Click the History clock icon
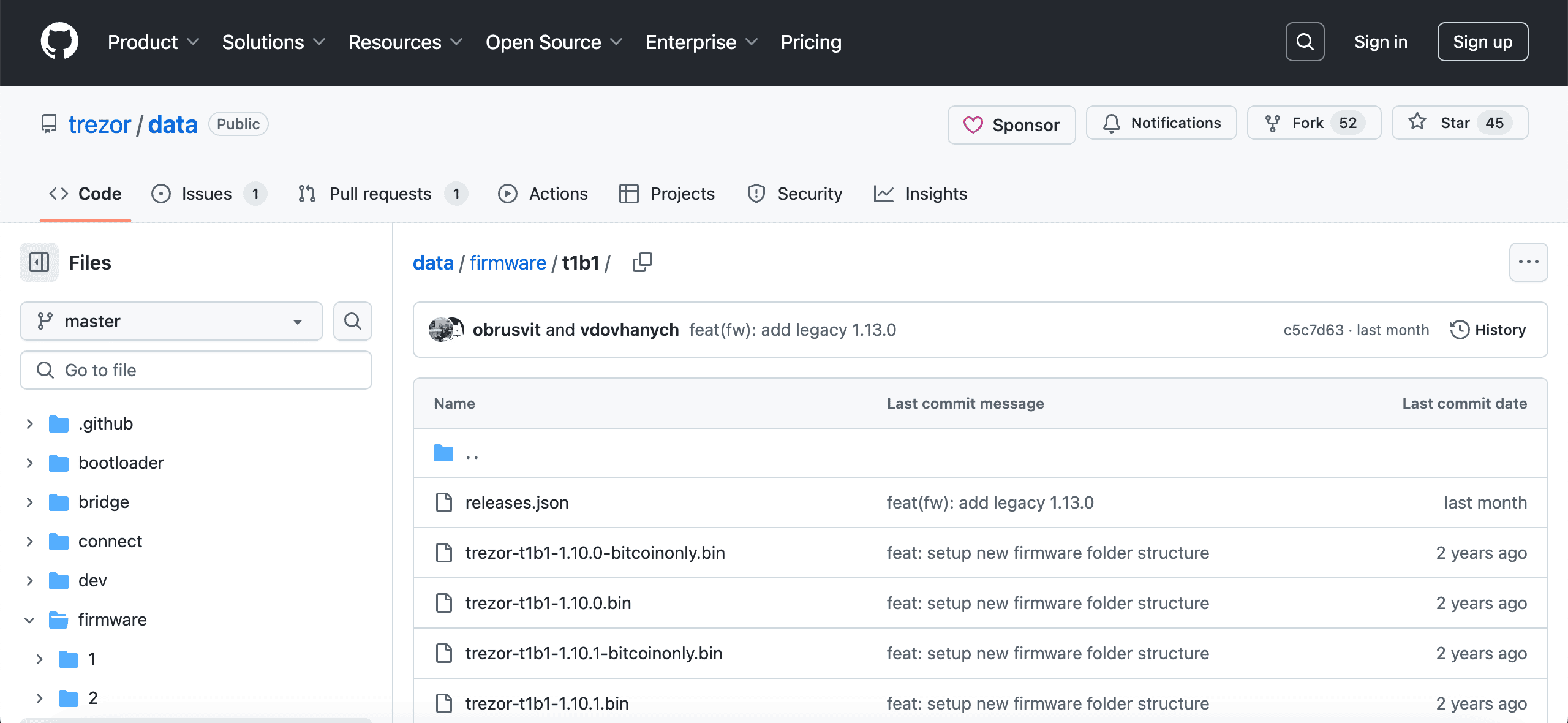1568x723 pixels. (x=1460, y=330)
